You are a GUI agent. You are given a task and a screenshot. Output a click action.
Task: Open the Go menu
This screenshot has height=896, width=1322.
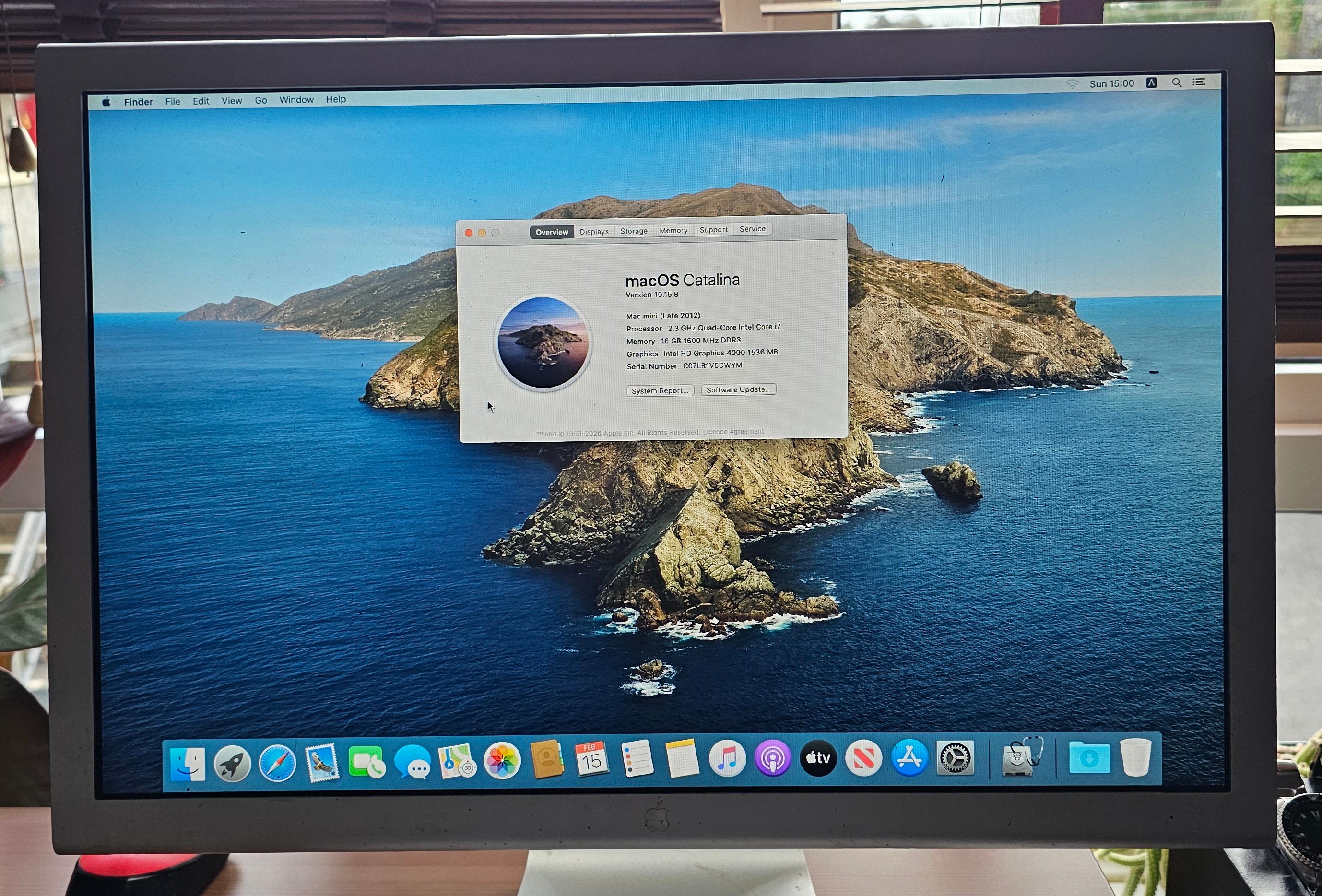[260, 100]
